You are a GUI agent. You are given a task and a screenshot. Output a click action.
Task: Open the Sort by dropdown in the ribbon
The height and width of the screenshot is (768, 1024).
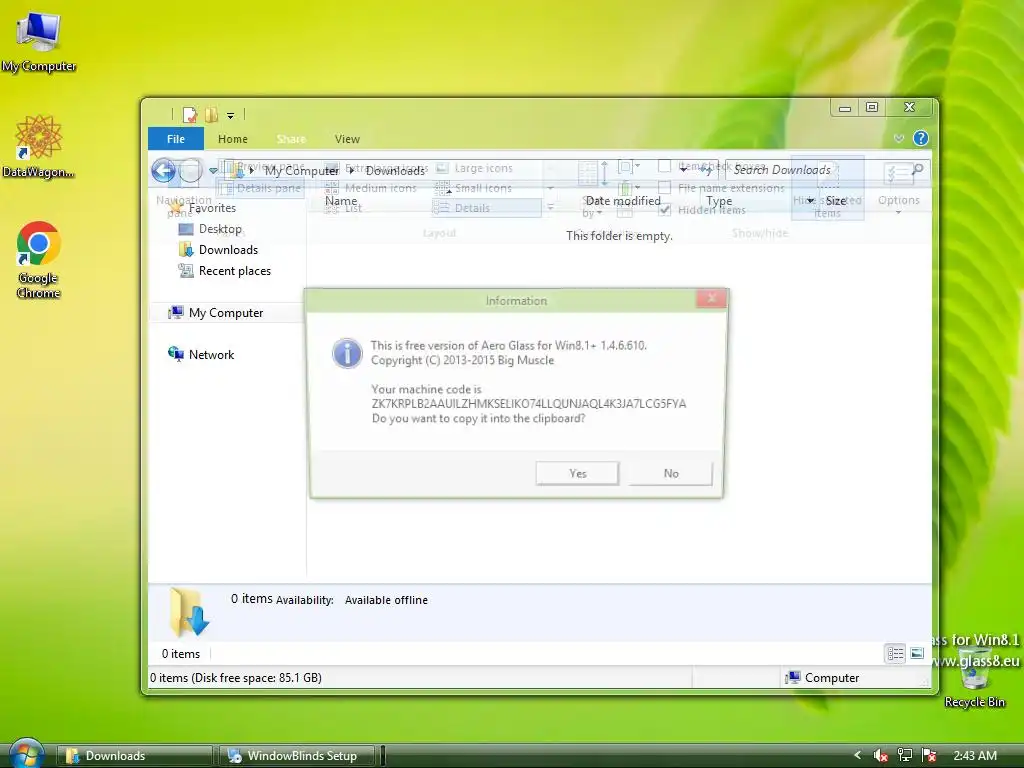(592, 189)
